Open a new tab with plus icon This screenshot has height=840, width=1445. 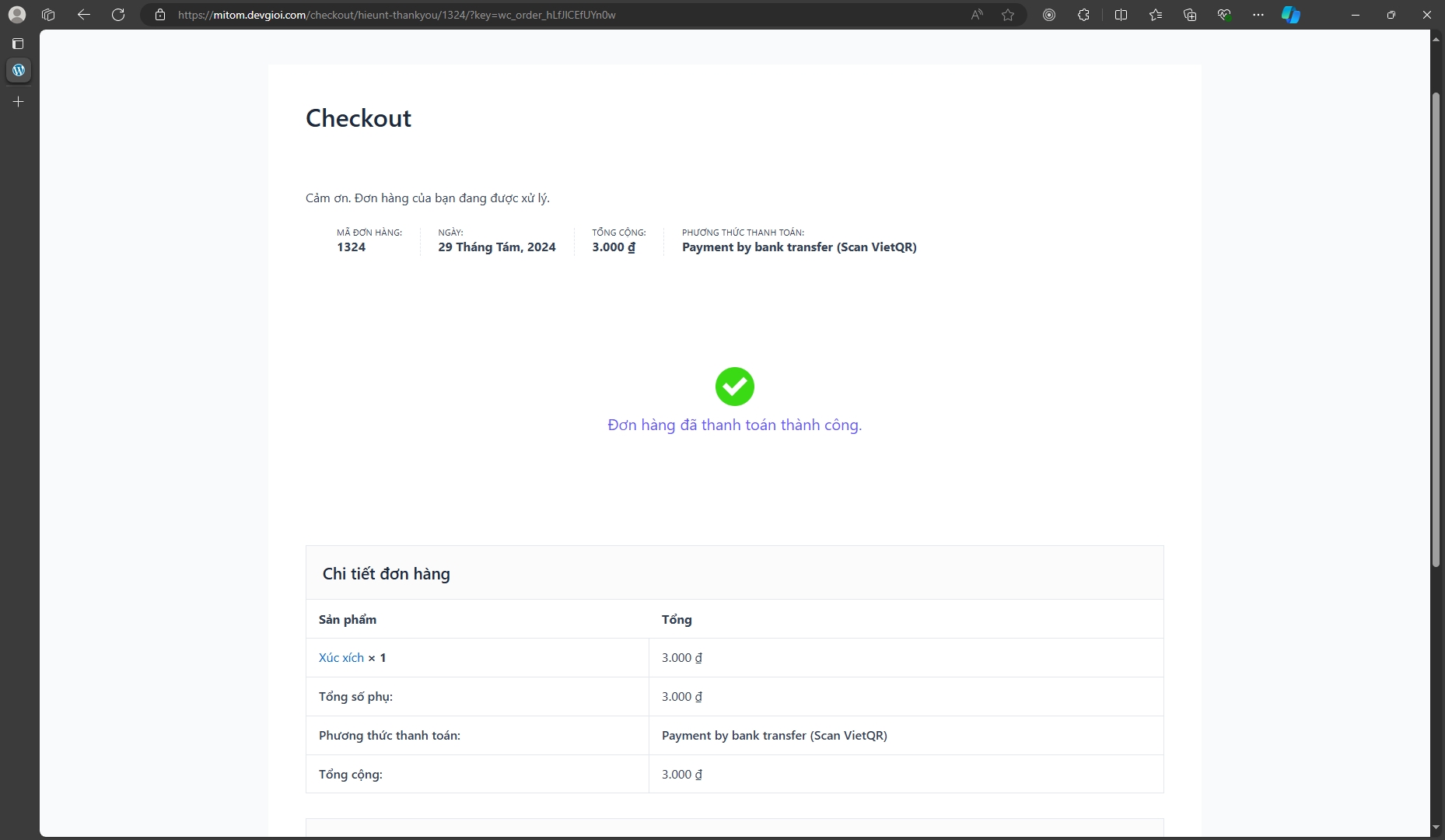click(x=19, y=101)
